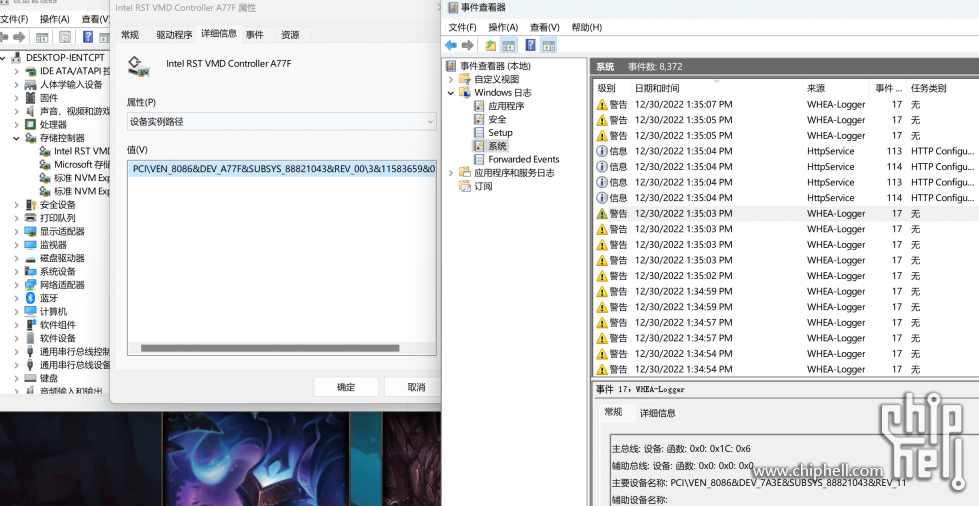Viewport: 979px width, 506px height.
Task: Select Microsoft 存储 device in Device Manager
Action: [82, 164]
